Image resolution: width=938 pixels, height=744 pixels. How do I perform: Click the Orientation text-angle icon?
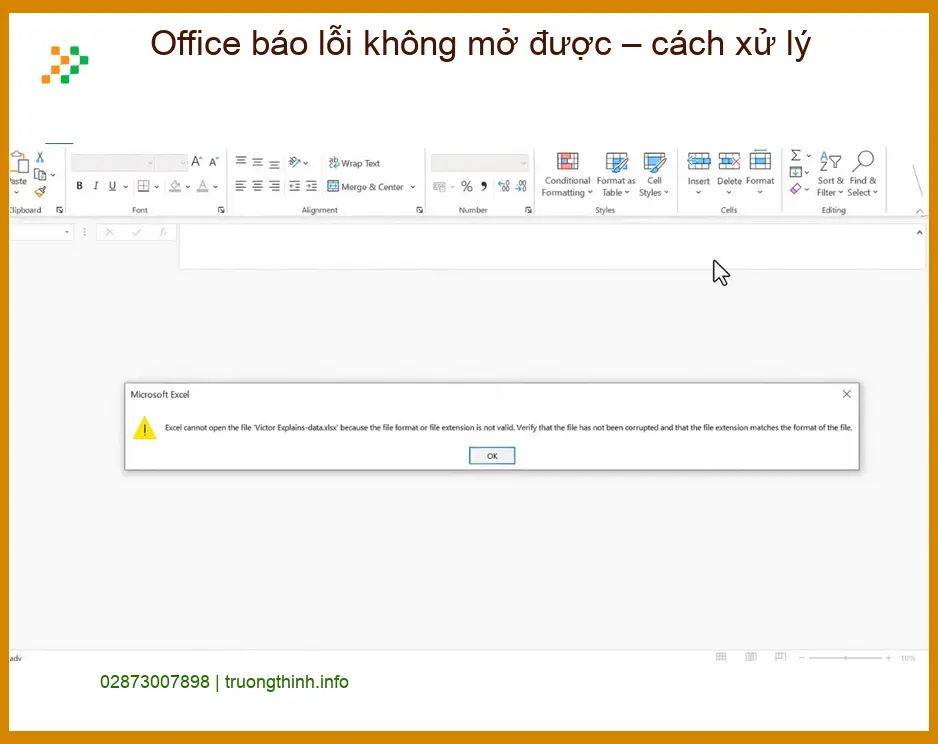pyautogui.click(x=295, y=162)
